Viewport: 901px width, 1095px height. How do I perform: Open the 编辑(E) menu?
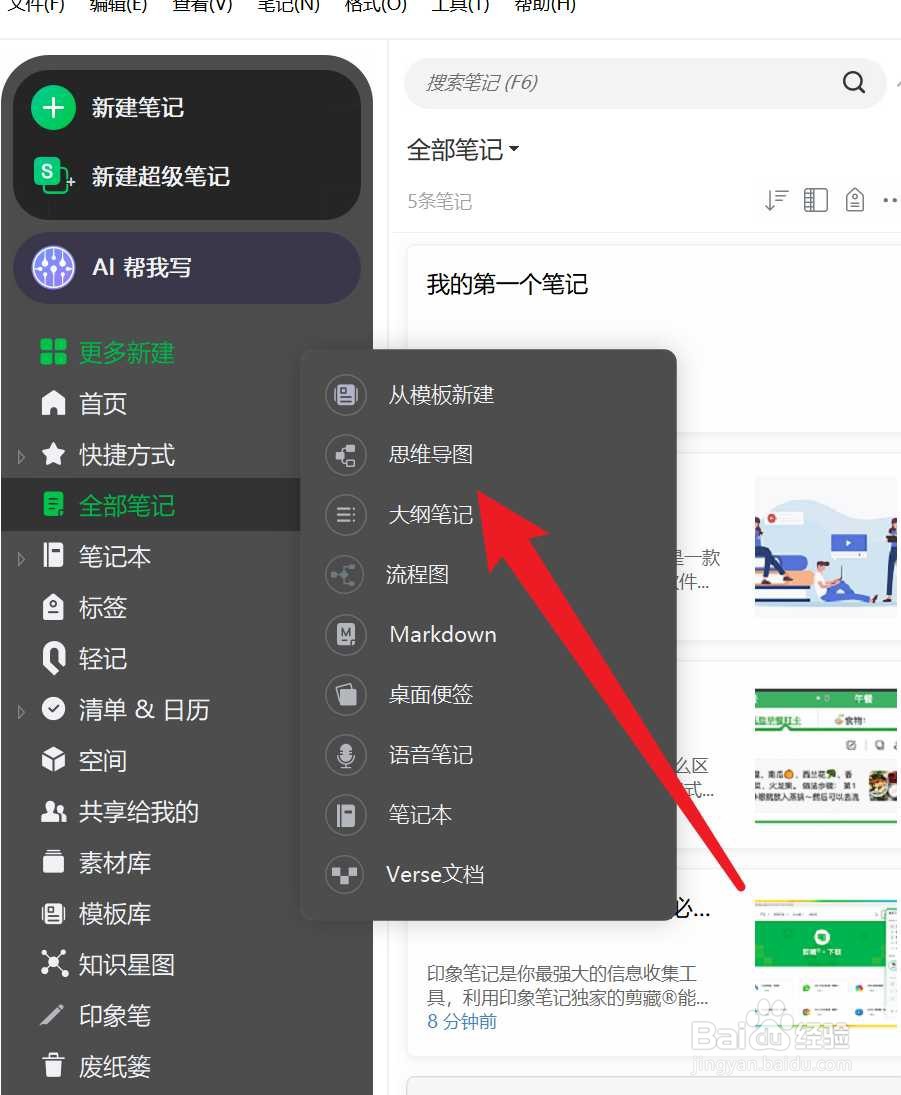click(118, 6)
